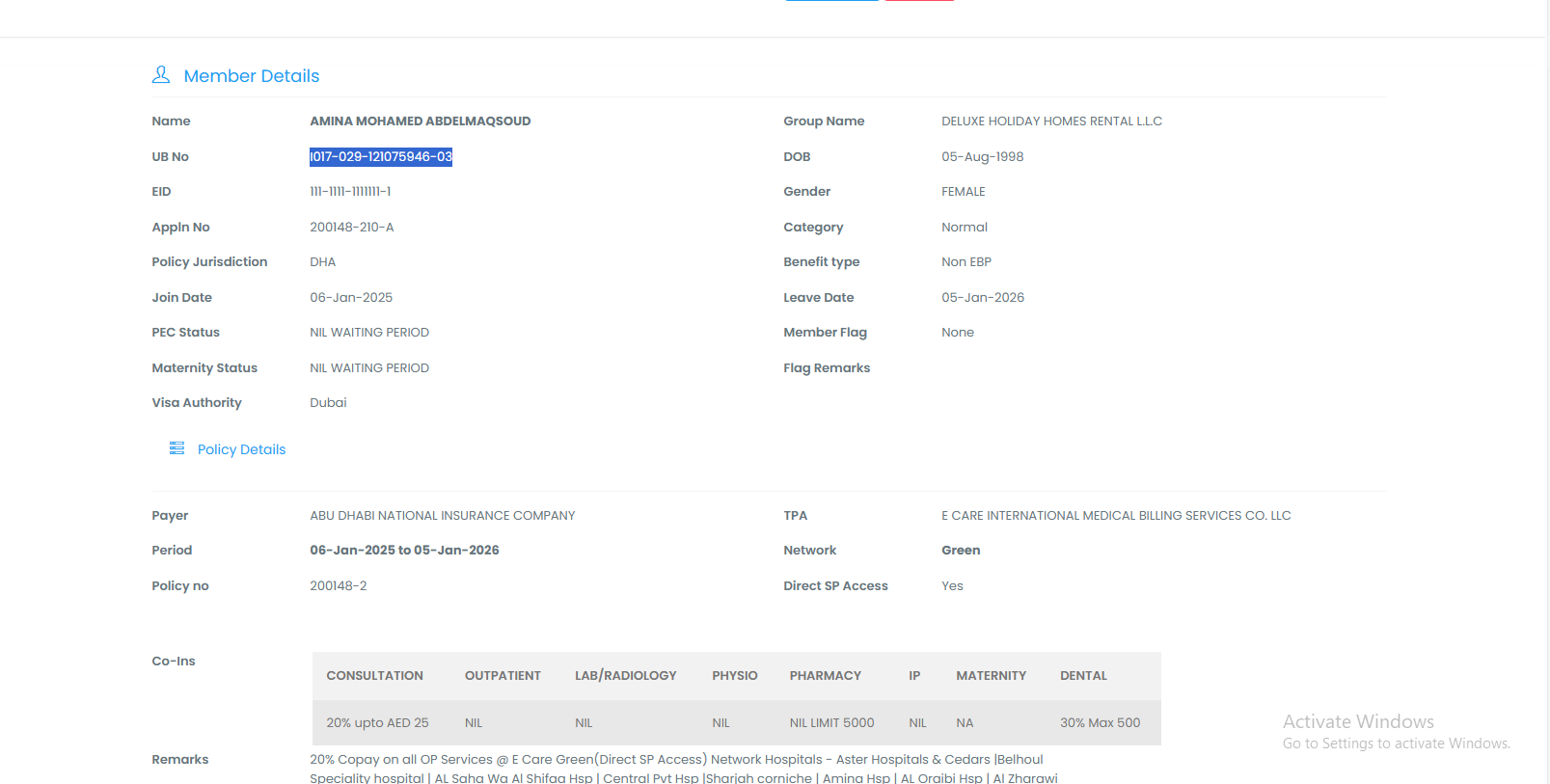Click the Member Details heading text
The height and width of the screenshot is (784, 1550).
[251, 76]
